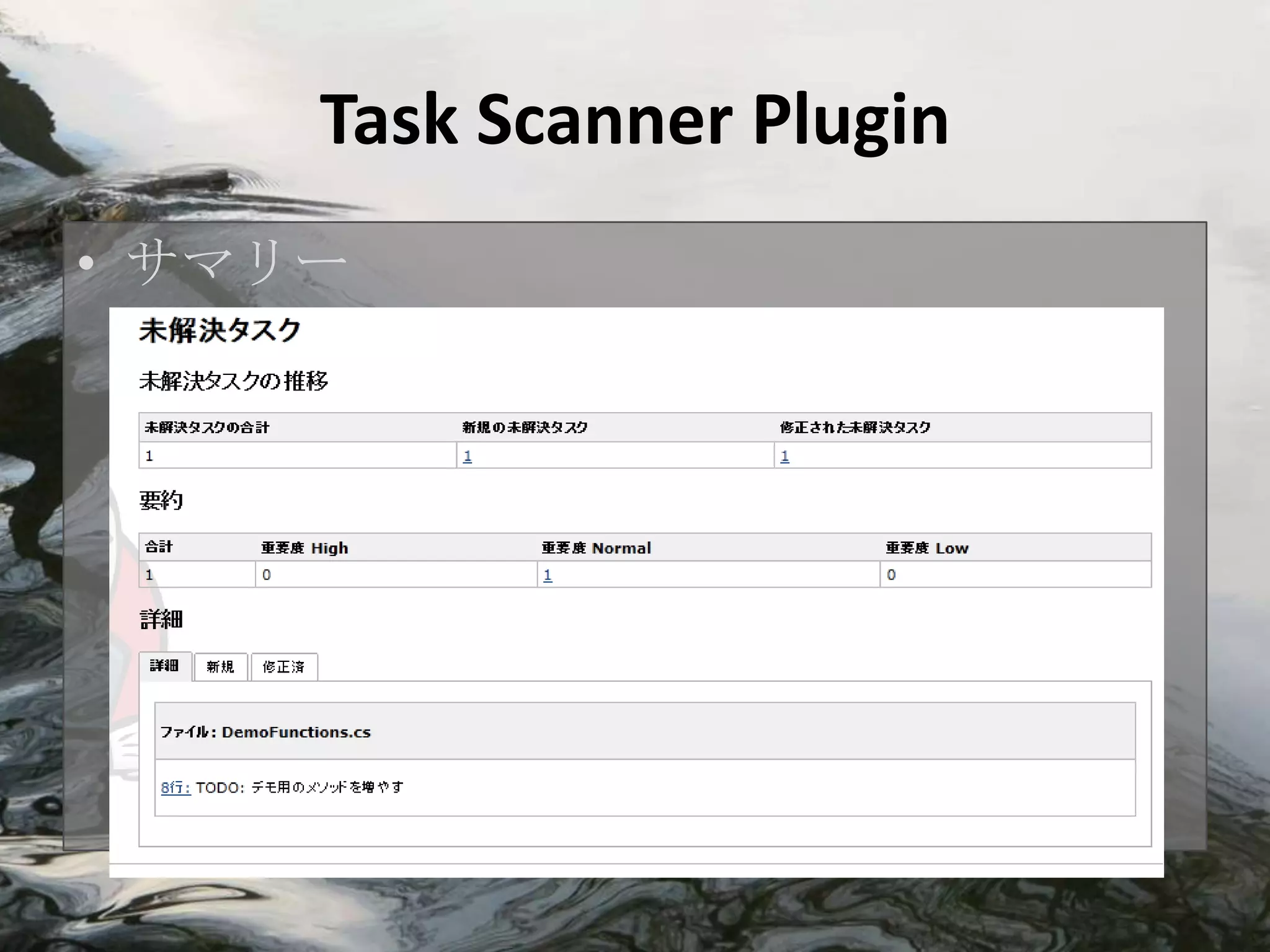Viewport: 1270px width, 952px height.
Task: Click the 合計 value in 要約 table
Action: tap(149, 575)
